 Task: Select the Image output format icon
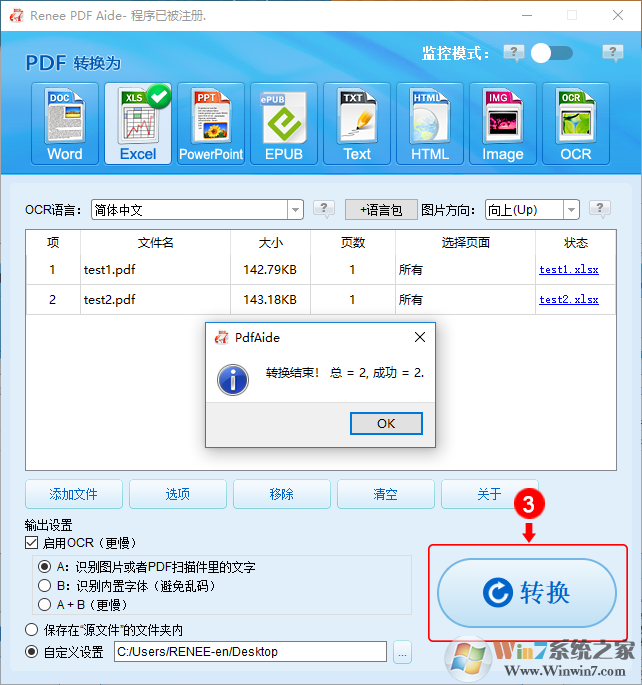coord(503,124)
